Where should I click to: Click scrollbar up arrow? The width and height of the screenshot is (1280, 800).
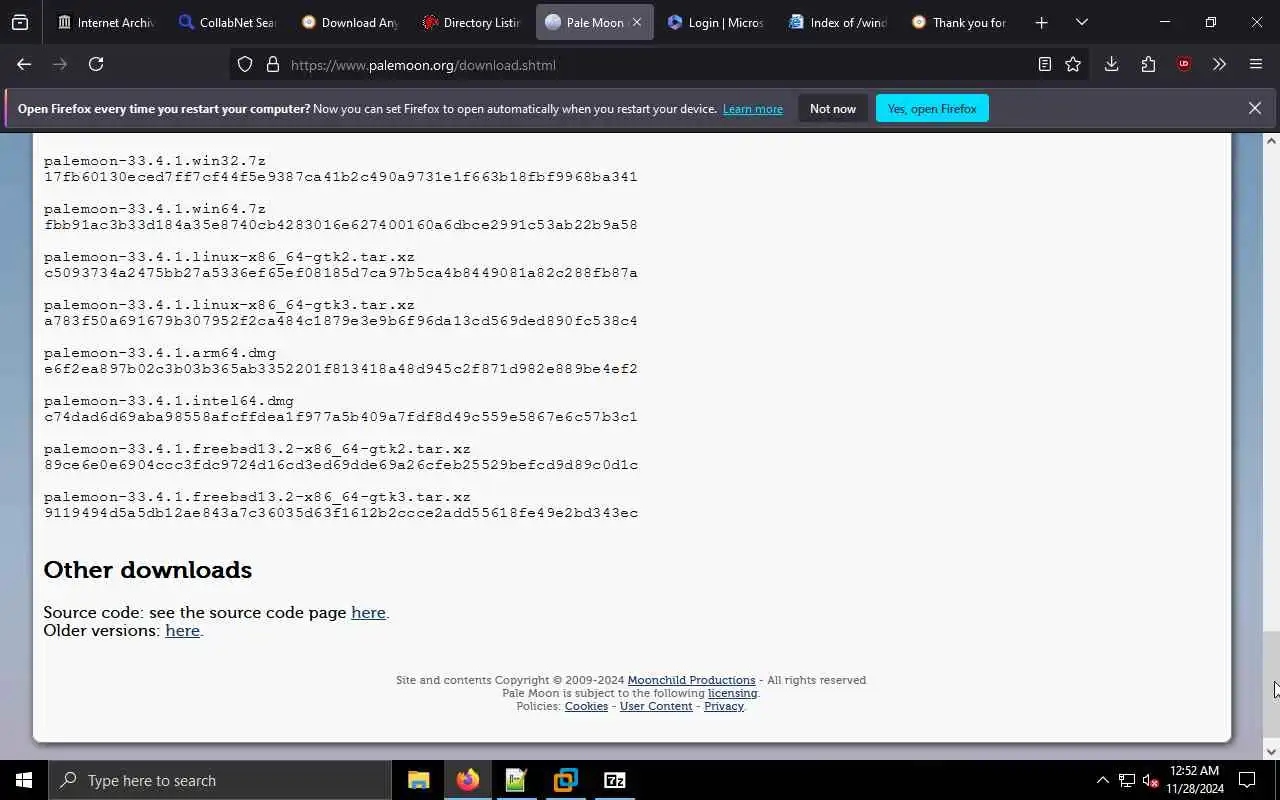click(1271, 141)
